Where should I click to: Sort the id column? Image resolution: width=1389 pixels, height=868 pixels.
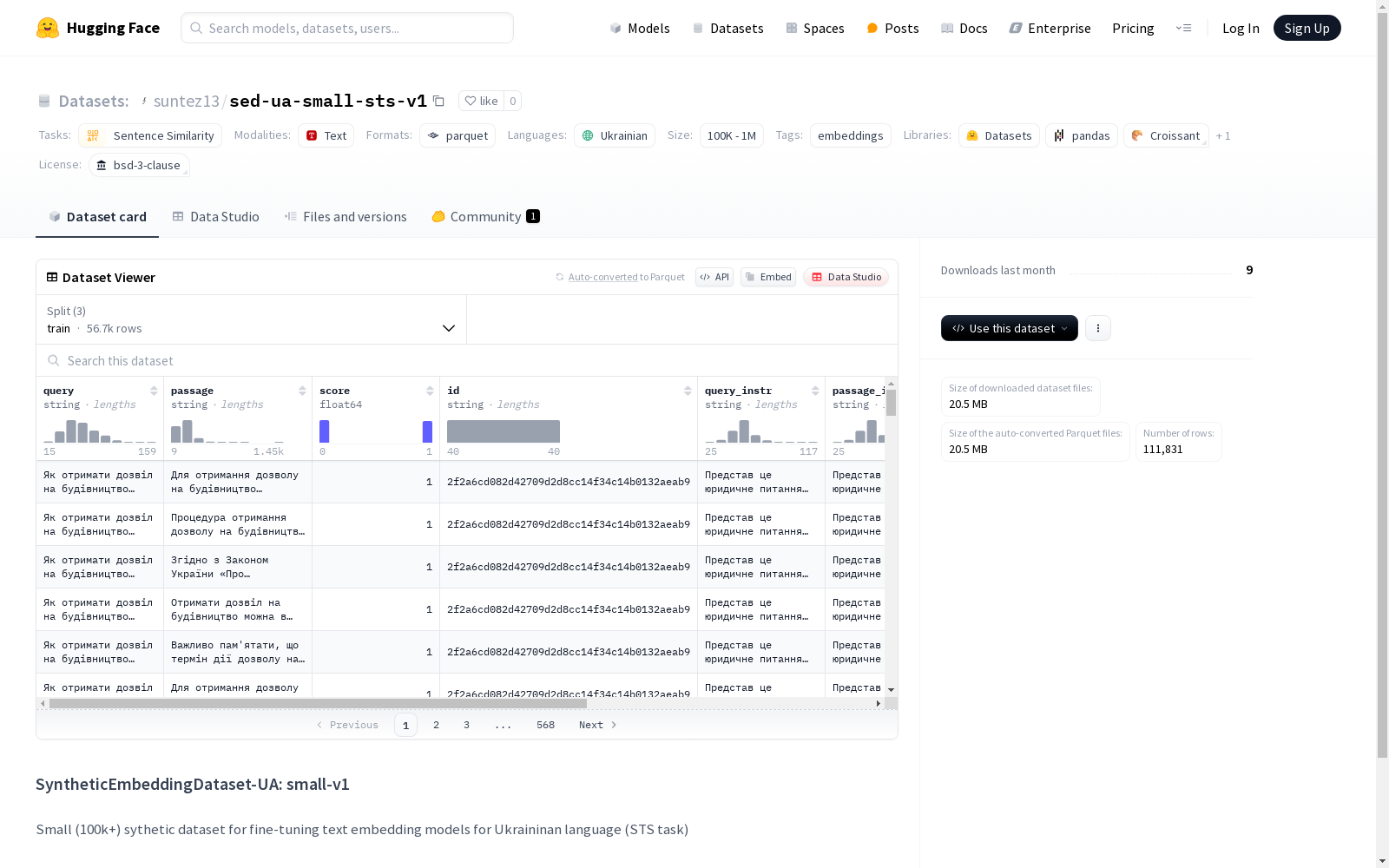click(688, 391)
